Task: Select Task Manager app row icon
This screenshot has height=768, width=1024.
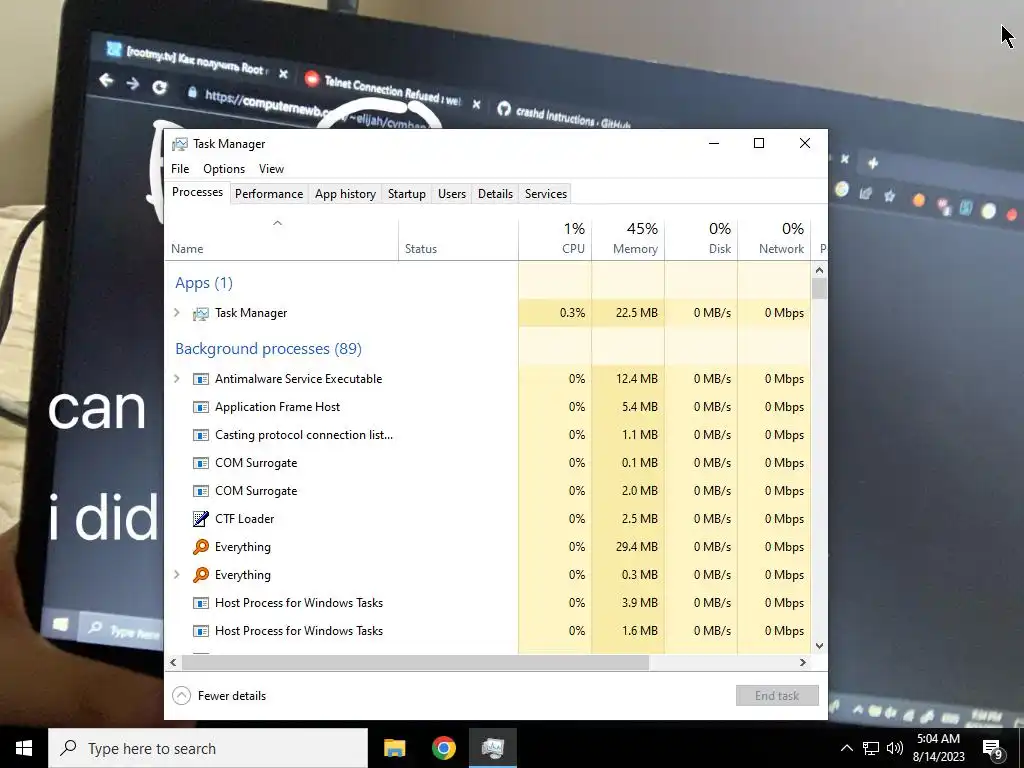Action: [200, 313]
